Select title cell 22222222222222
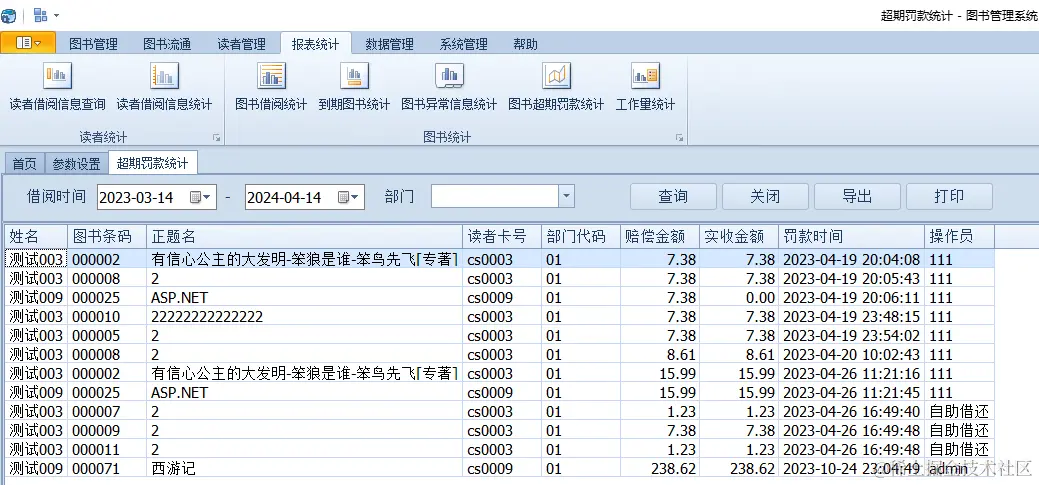 click(304, 317)
